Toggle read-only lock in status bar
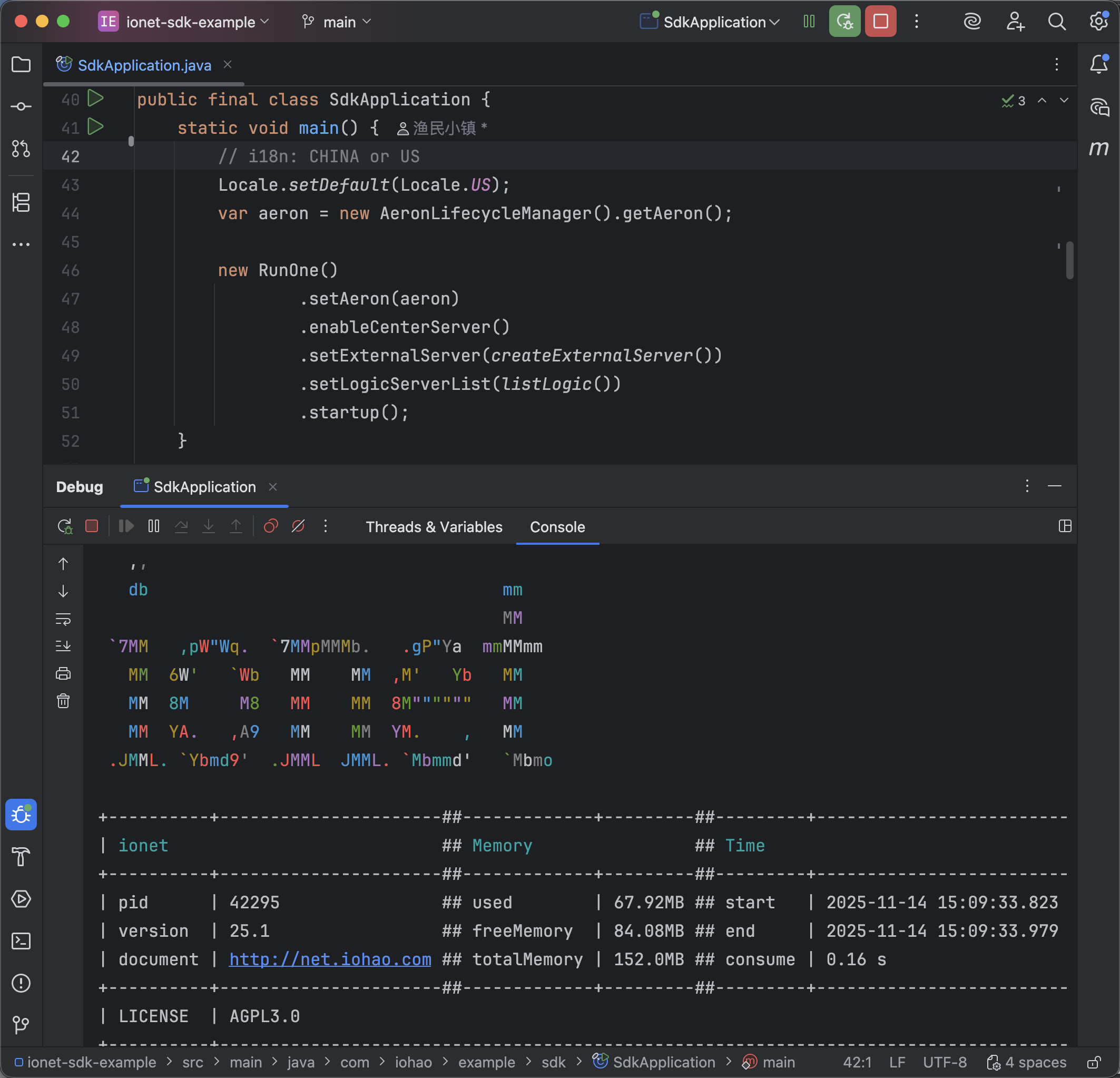The height and width of the screenshot is (1078, 1120). point(1094,1063)
